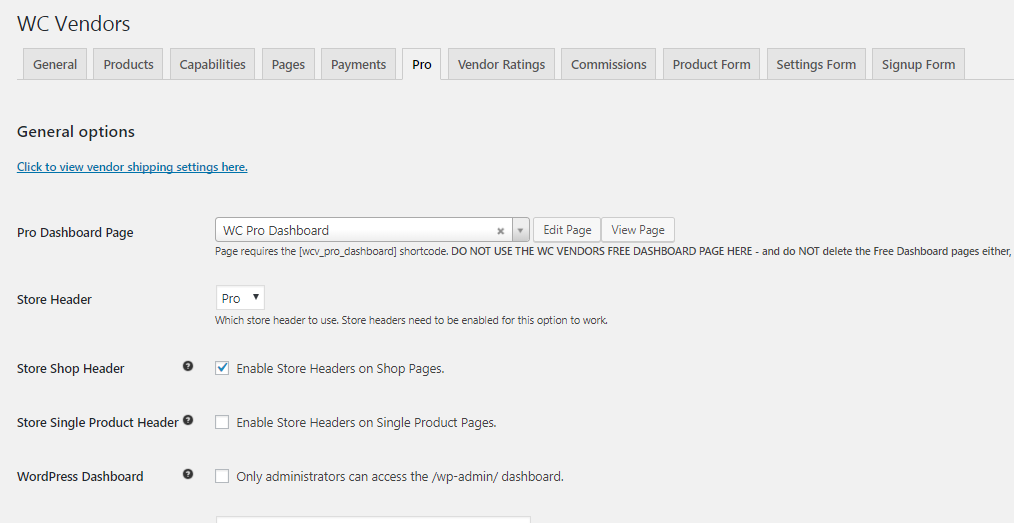Clear the WC Pro Dashboard page selection

(501, 231)
